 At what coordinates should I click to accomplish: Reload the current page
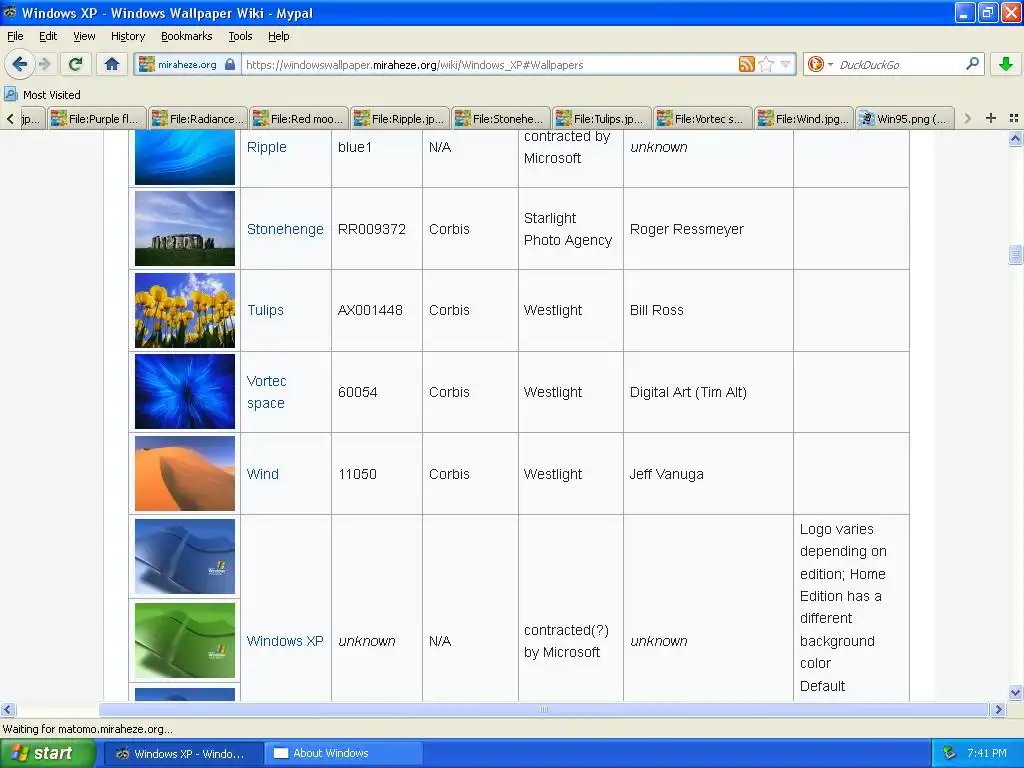75,64
